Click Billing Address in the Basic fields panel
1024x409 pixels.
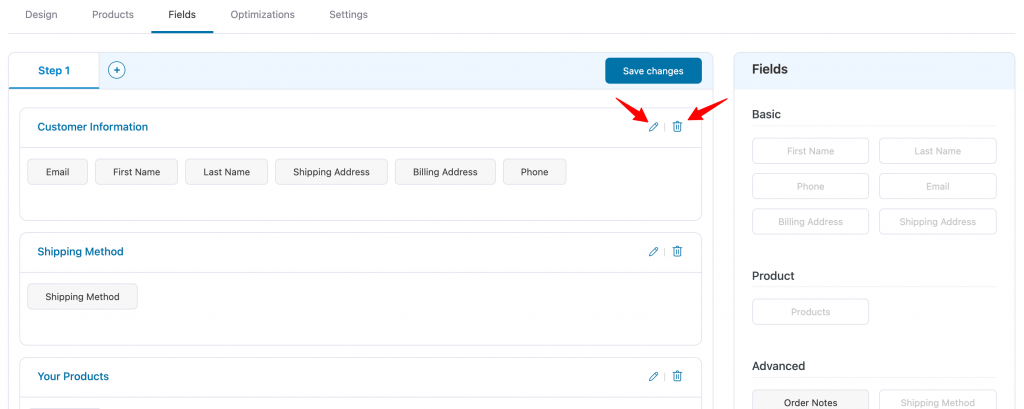(x=810, y=221)
